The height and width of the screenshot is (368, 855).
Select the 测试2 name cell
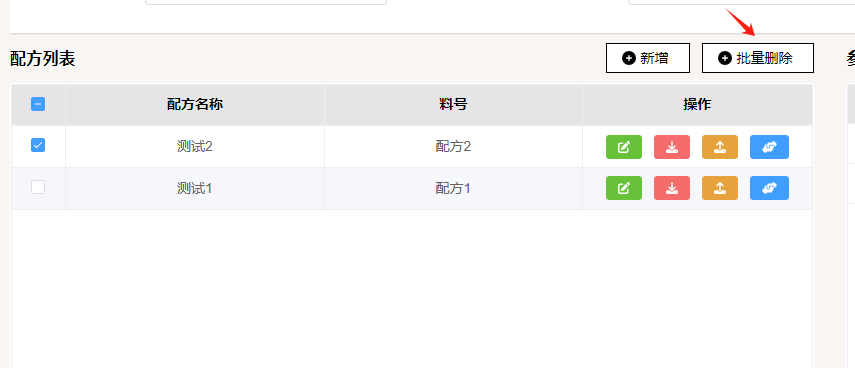tap(195, 147)
